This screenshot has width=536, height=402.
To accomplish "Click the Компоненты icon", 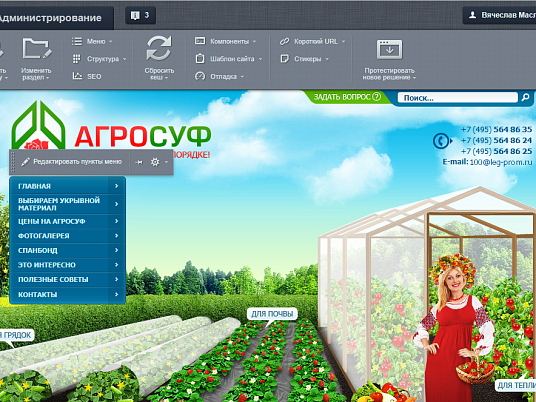I will tap(200, 41).
